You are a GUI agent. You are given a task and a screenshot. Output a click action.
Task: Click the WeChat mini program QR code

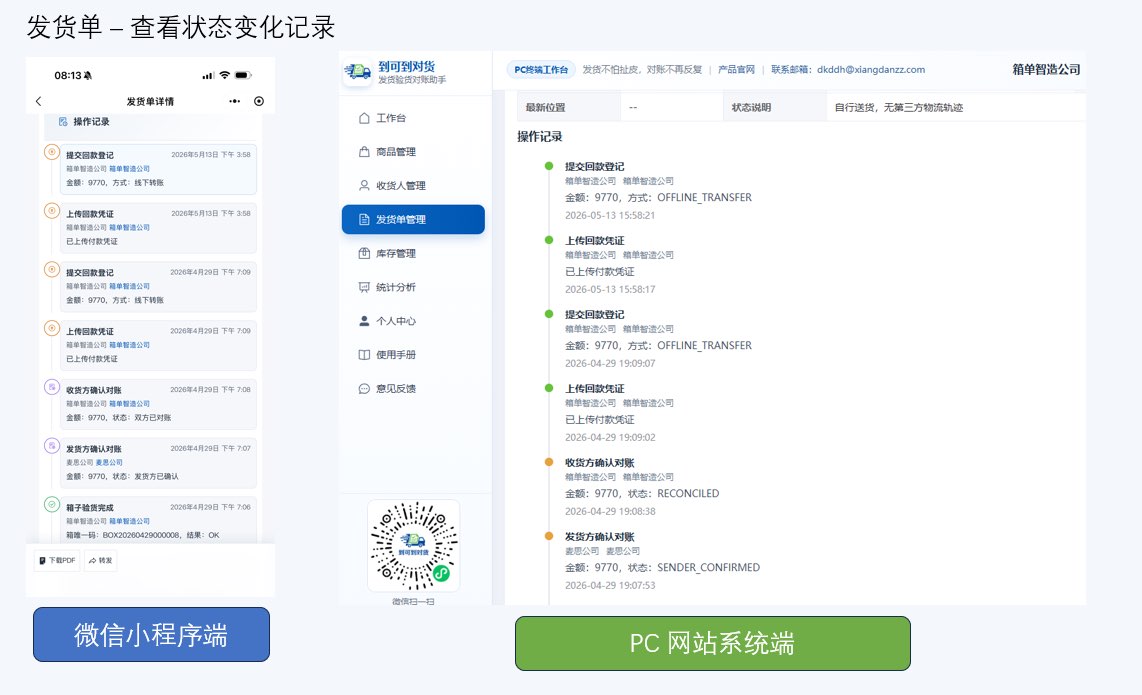(x=414, y=546)
